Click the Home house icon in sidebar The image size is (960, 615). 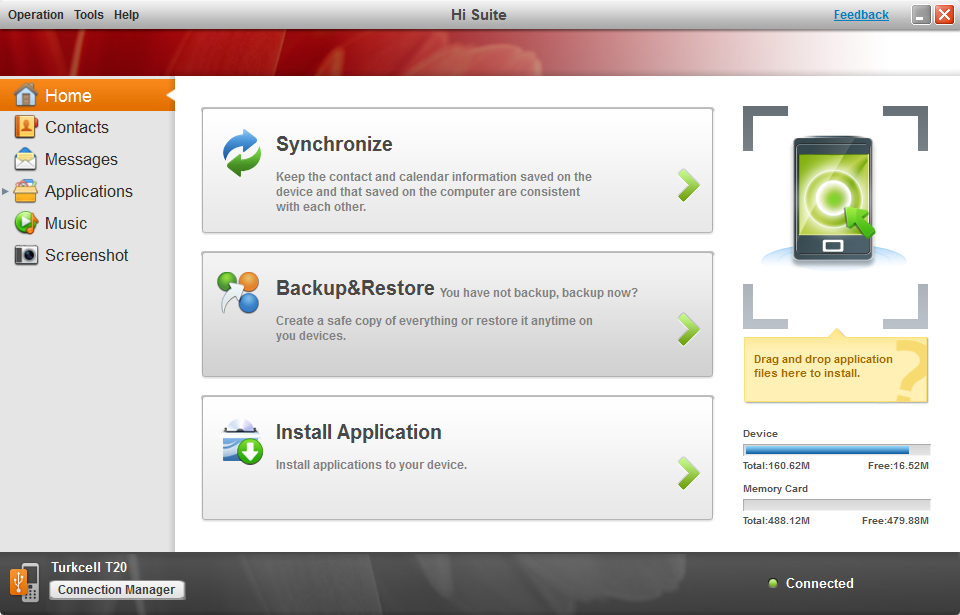(26, 96)
